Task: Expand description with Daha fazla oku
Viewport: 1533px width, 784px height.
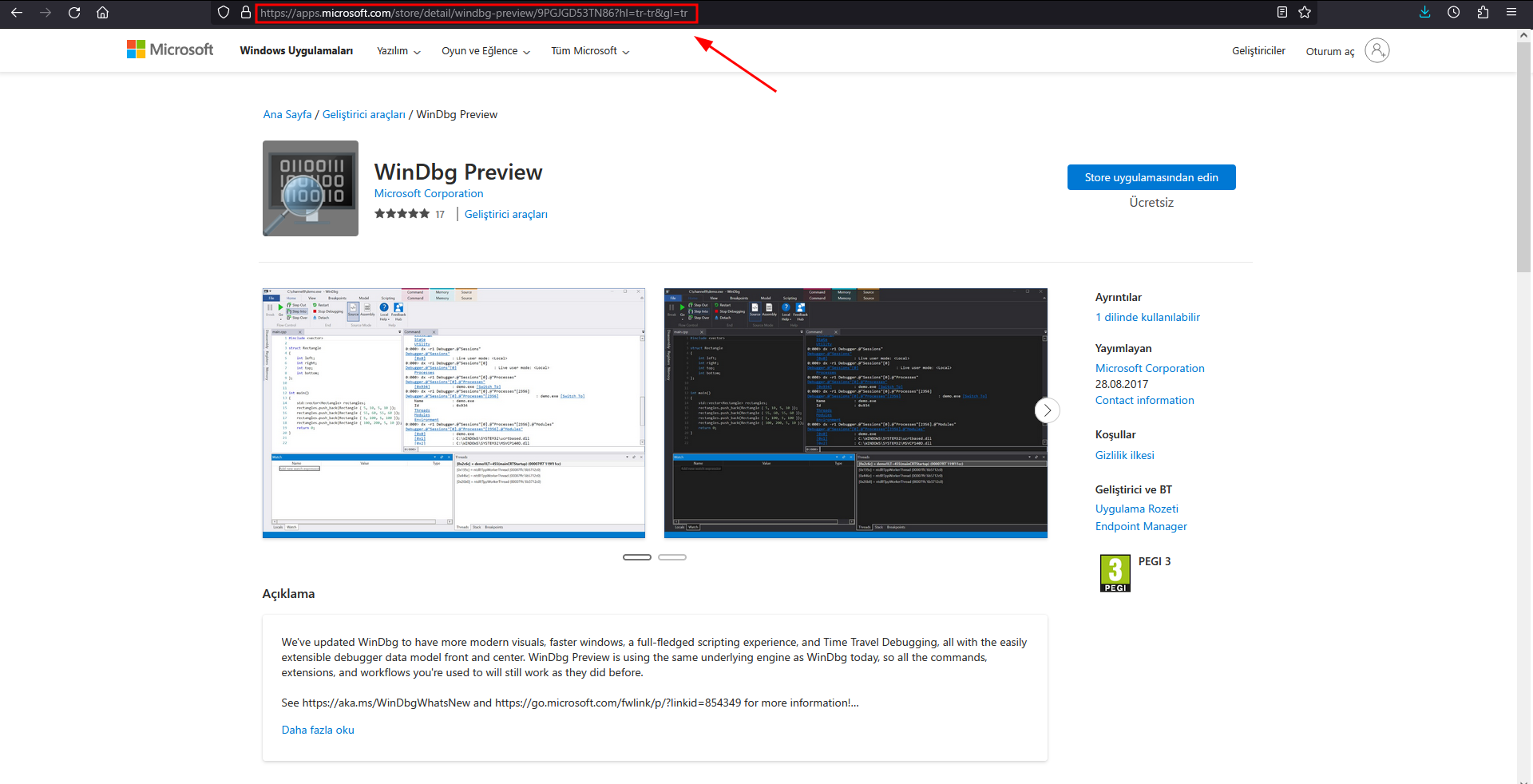Action: pos(318,730)
